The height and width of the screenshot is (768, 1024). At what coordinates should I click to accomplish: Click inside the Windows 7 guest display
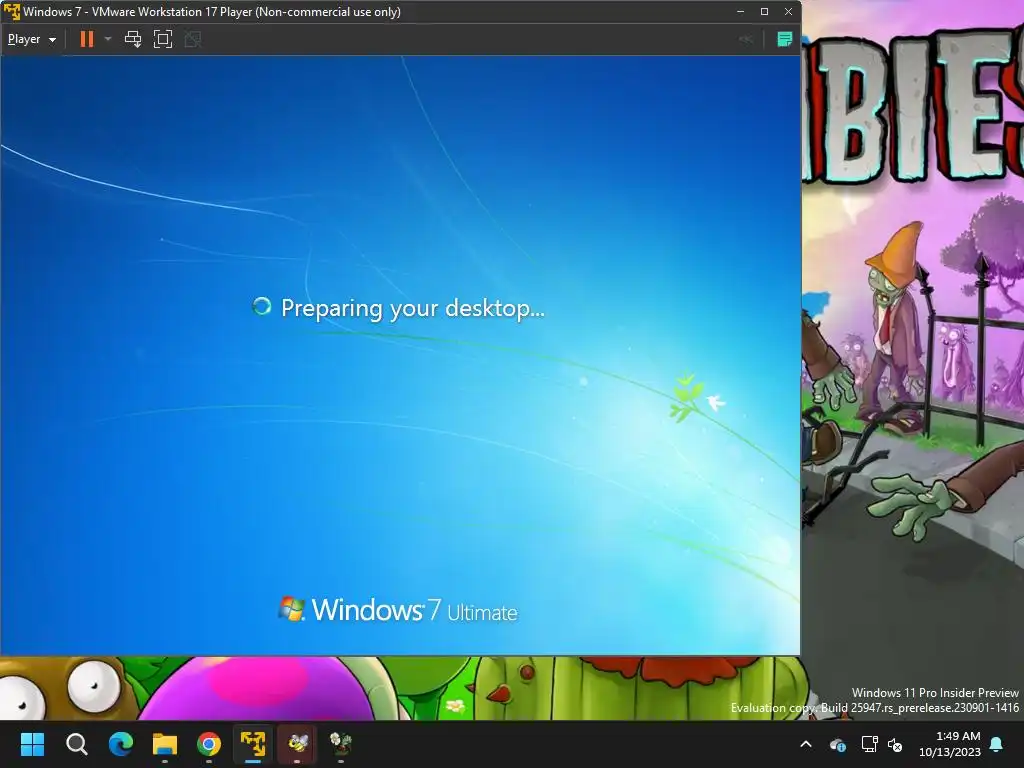(400, 355)
